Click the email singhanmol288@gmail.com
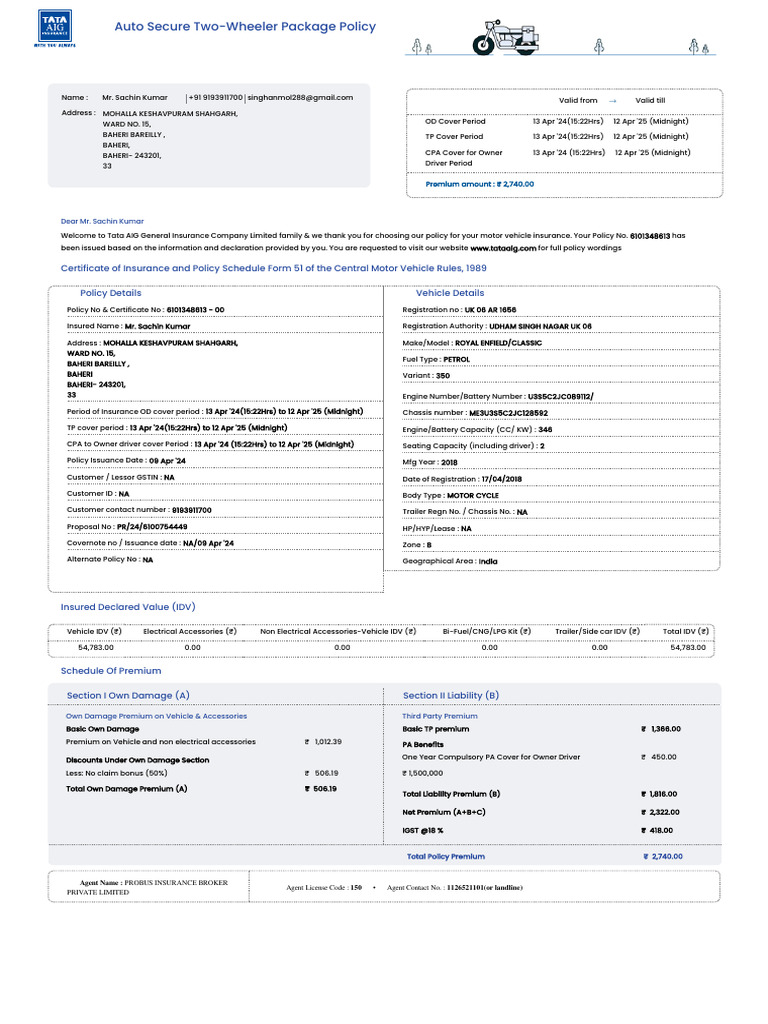Screen dimensions: 768x1024 point(300,97)
